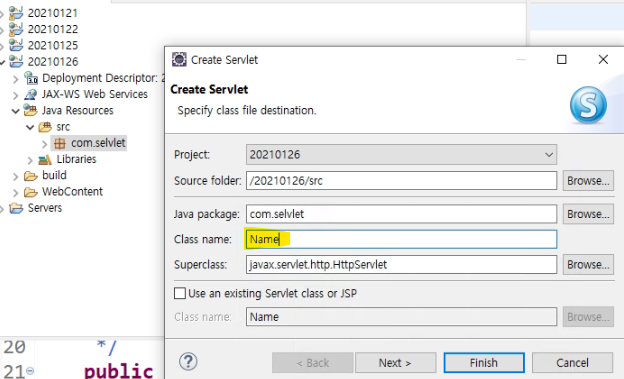The height and width of the screenshot is (379, 624).
Task: Open the dialog help question mark icon
Action: (188, 361)
